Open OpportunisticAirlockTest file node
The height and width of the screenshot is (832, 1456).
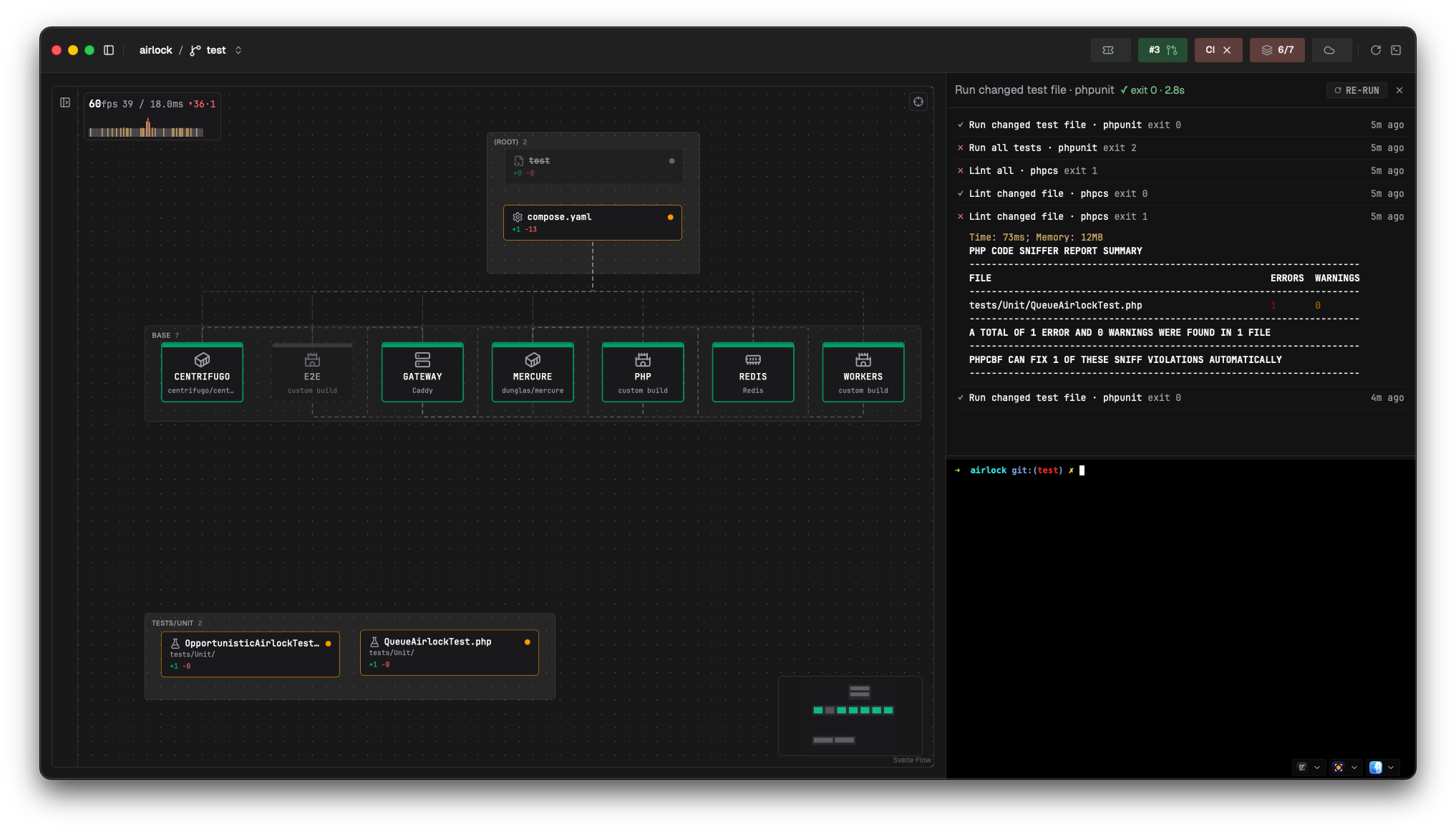(251, 654)
